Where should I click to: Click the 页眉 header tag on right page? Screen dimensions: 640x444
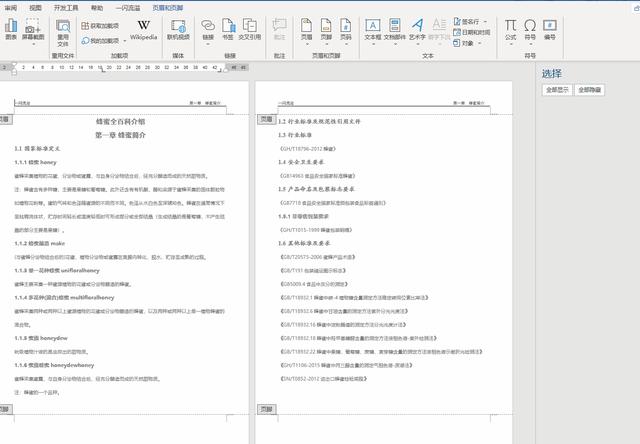[x=267, y=119]
